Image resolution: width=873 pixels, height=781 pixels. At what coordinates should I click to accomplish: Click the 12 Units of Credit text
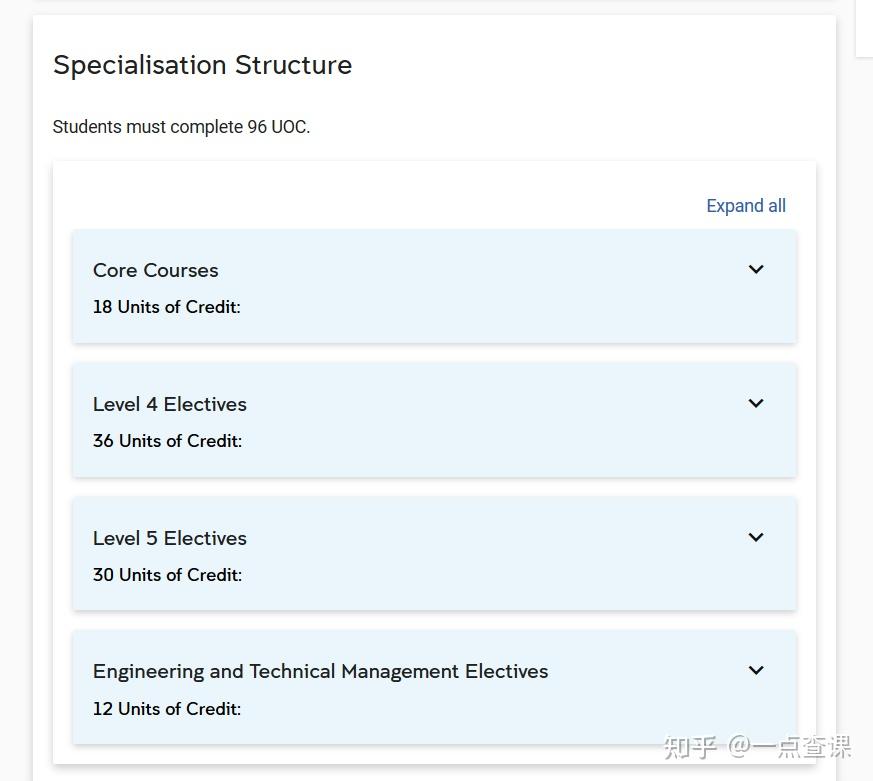coord(166,709)
